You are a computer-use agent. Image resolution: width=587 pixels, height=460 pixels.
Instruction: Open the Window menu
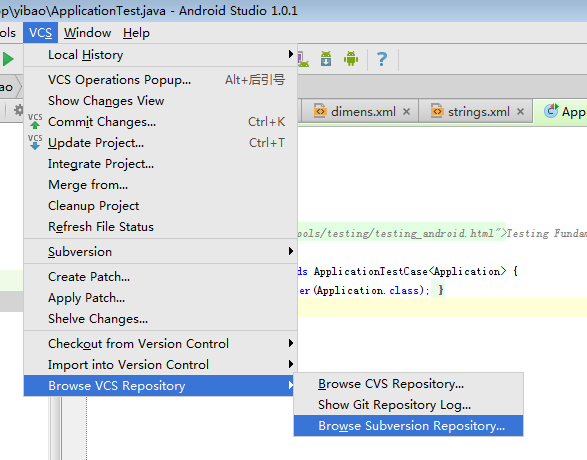[87, 33]
